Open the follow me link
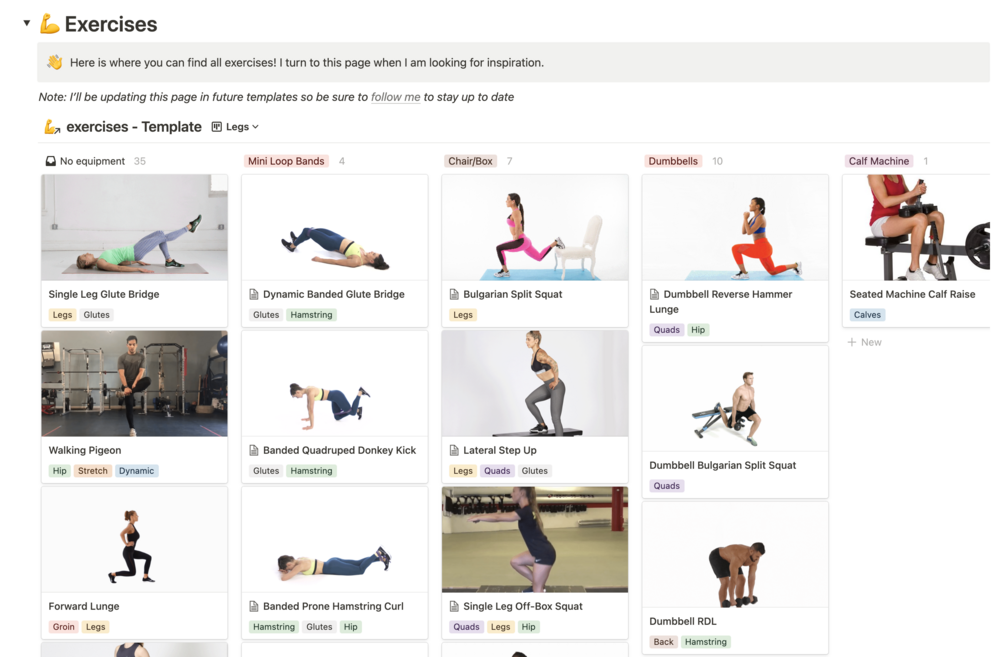The height and width of the screenshot is (657, 1005). pyautogui.click(x=395, y=97)
